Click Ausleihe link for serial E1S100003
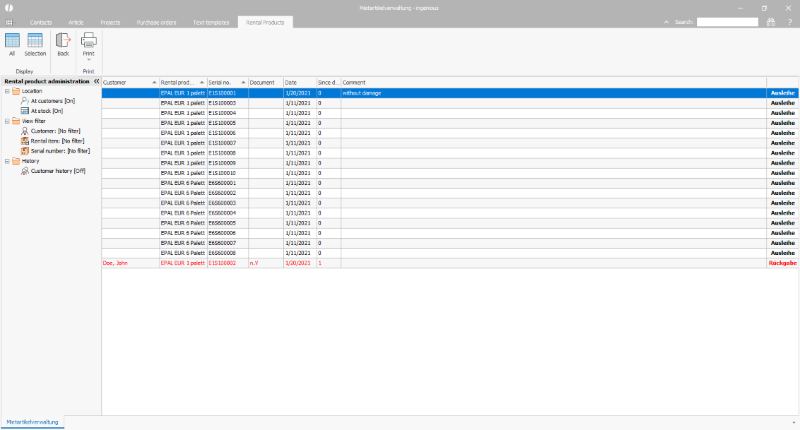Image resolution: width=800 pixels, height=430 pixels. [781, 103]
